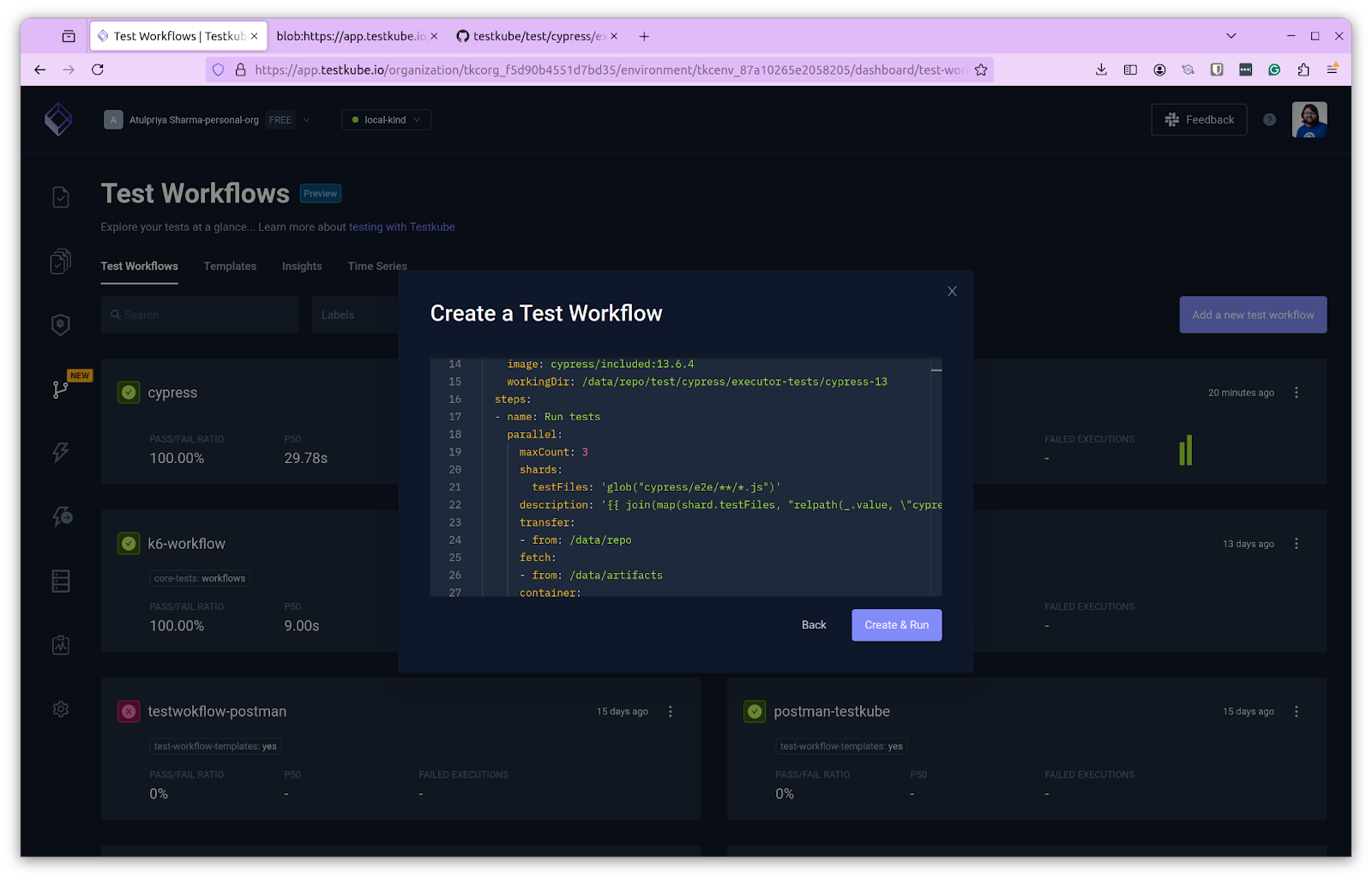
Task: Click the help question mark icon
Action: pyautogui.click(x=1269, y=120)
